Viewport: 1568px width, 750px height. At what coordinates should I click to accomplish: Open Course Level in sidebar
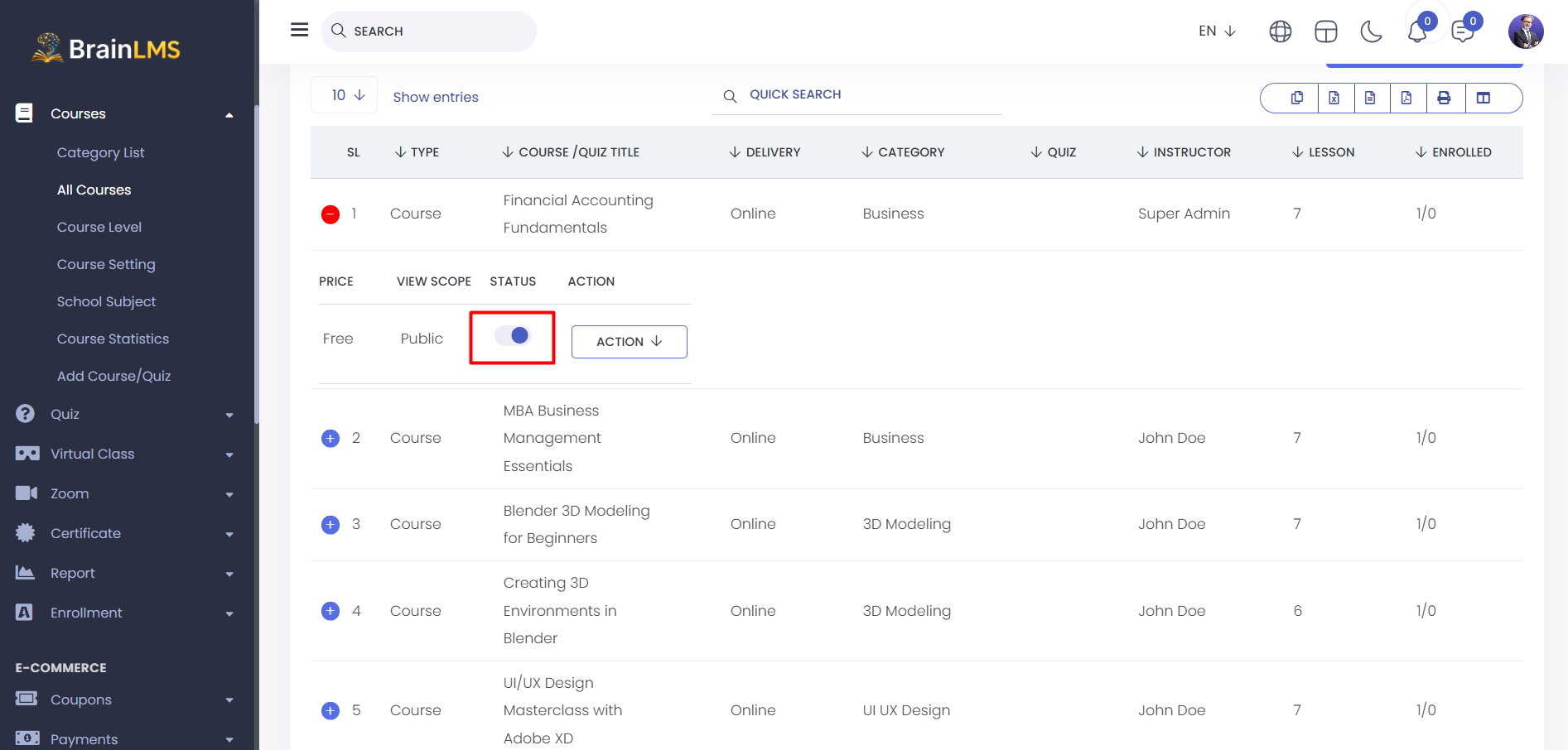pyautogui.click(x=99, y=227)
